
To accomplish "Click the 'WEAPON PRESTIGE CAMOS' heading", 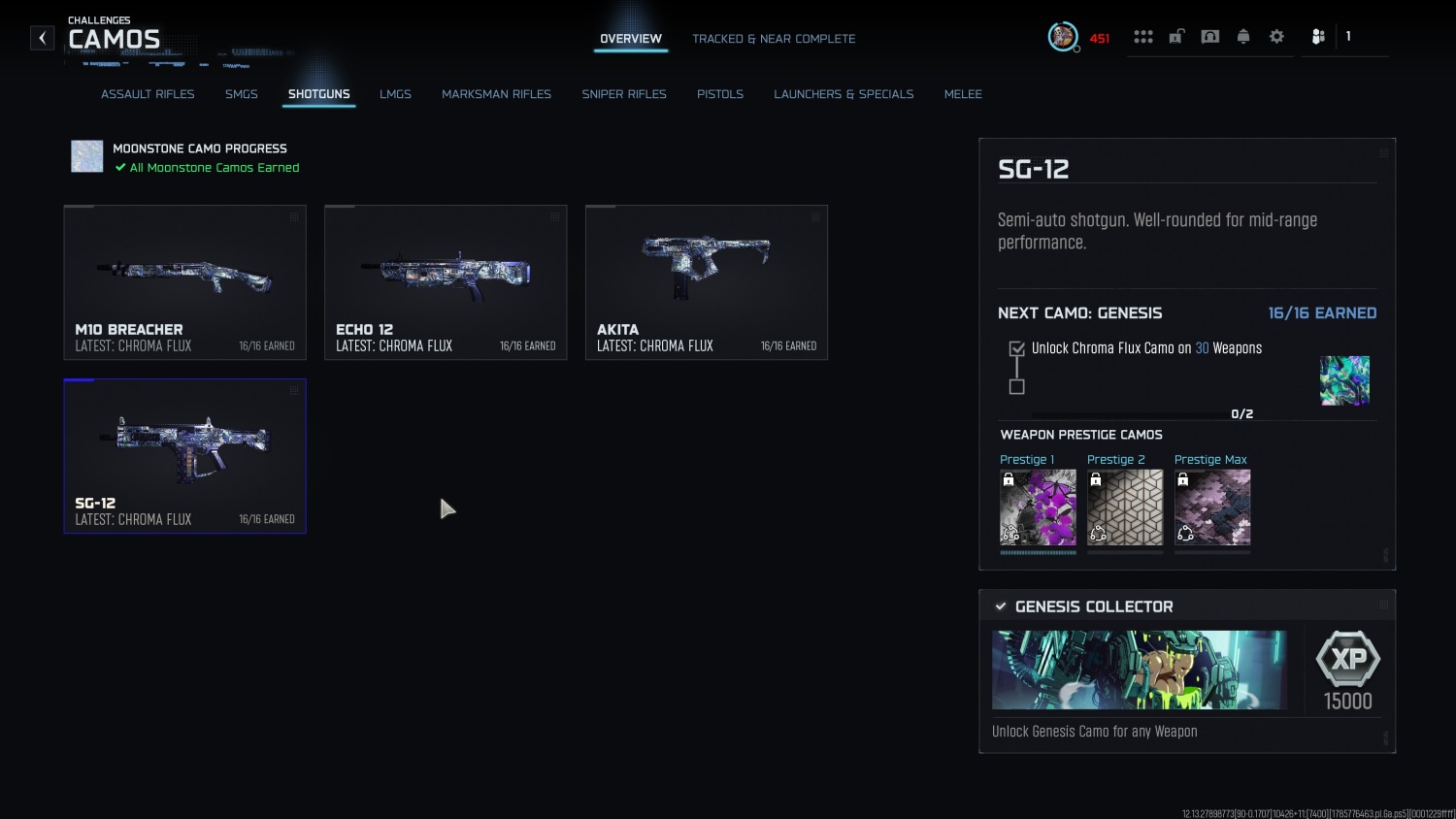I will click(x=1081, y=435).
